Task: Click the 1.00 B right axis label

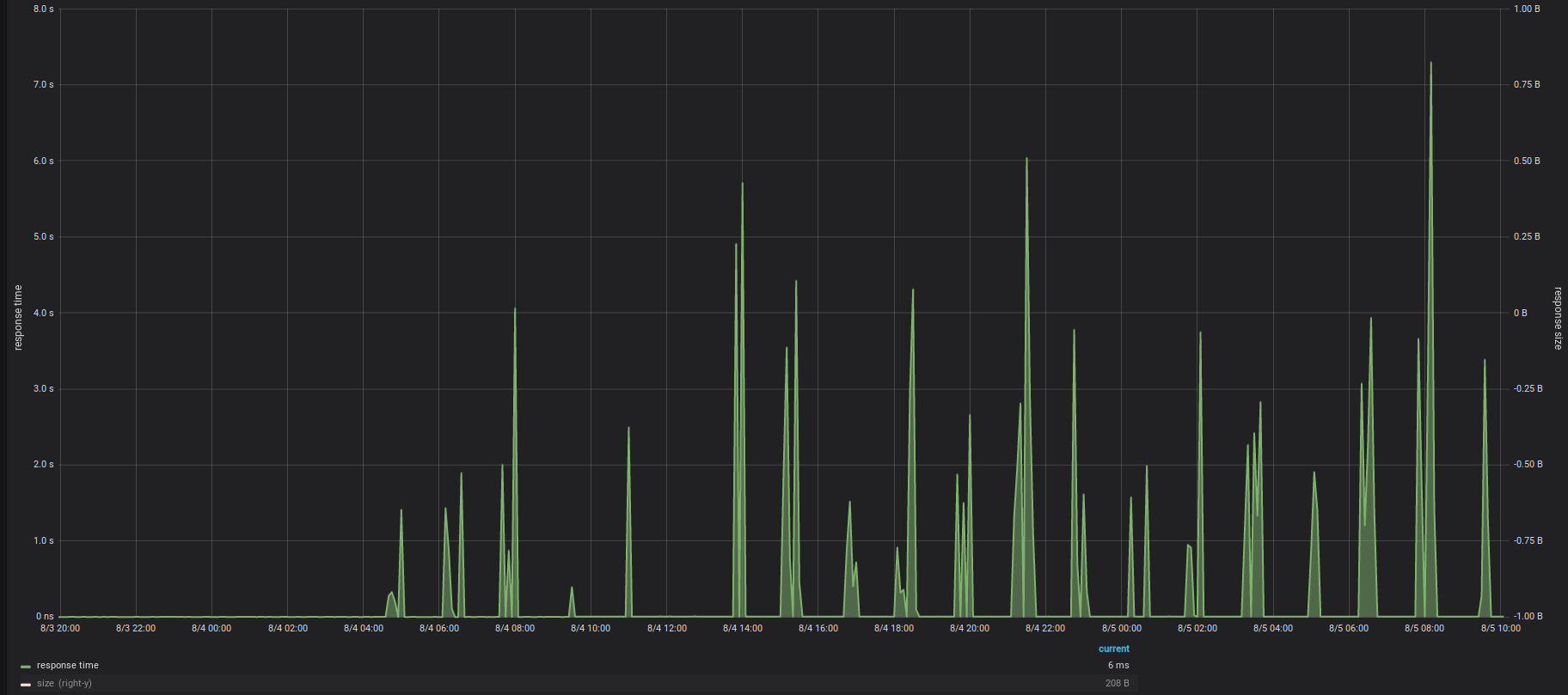Action: (1527, 9)
